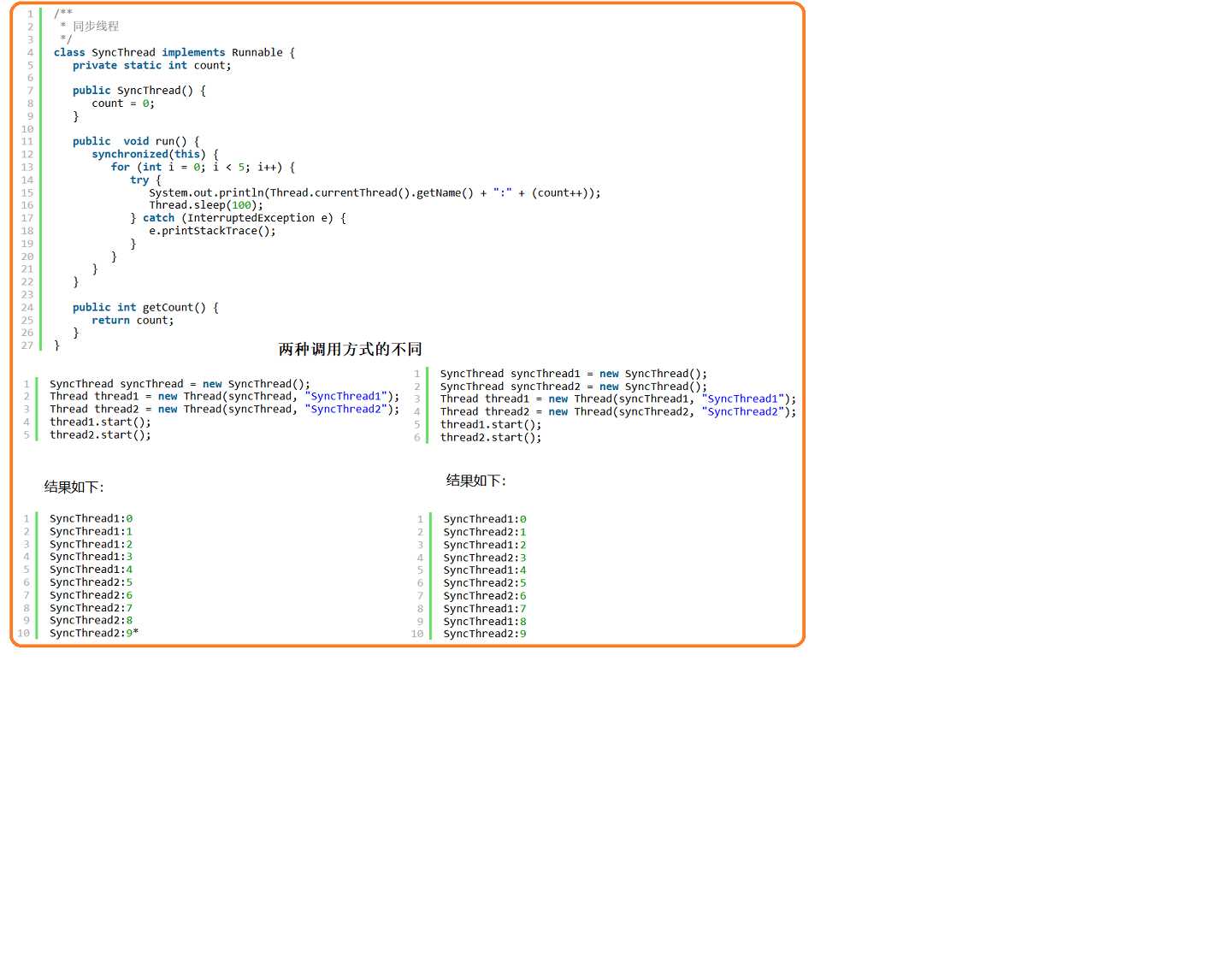Viewport: 1216px width, 980px height.
Task: Click the for loop line 'for (int i = 0; i < 5; i++)'
Action: 203,167
